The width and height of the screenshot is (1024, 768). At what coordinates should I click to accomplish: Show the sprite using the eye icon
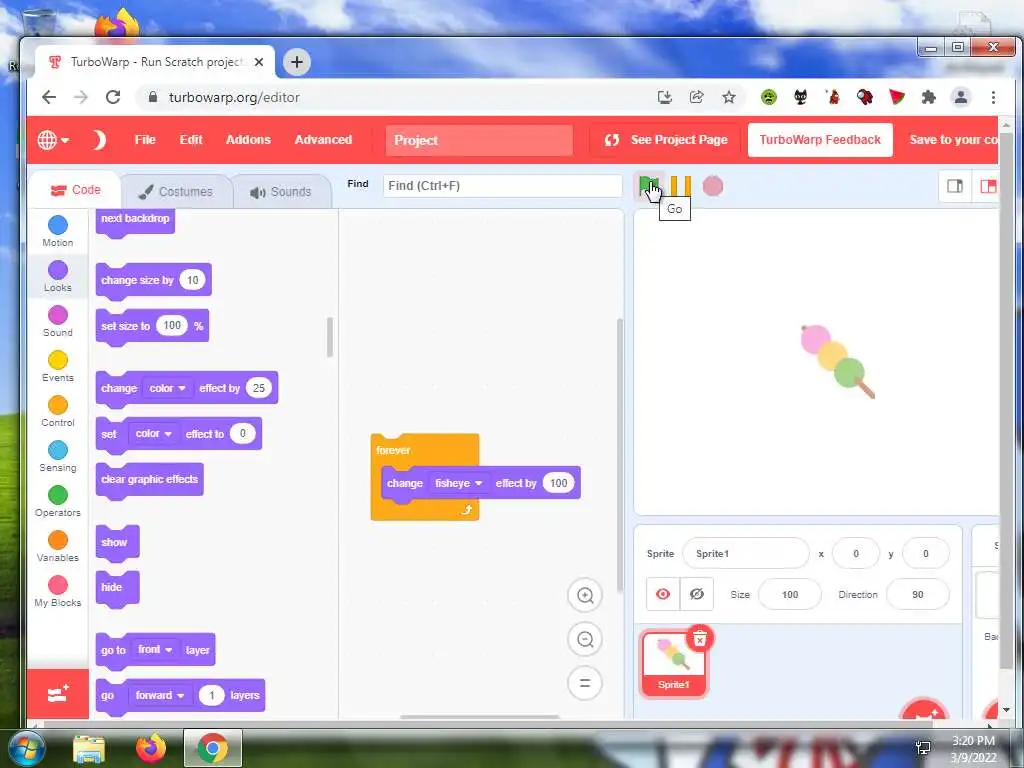[663, 594]
